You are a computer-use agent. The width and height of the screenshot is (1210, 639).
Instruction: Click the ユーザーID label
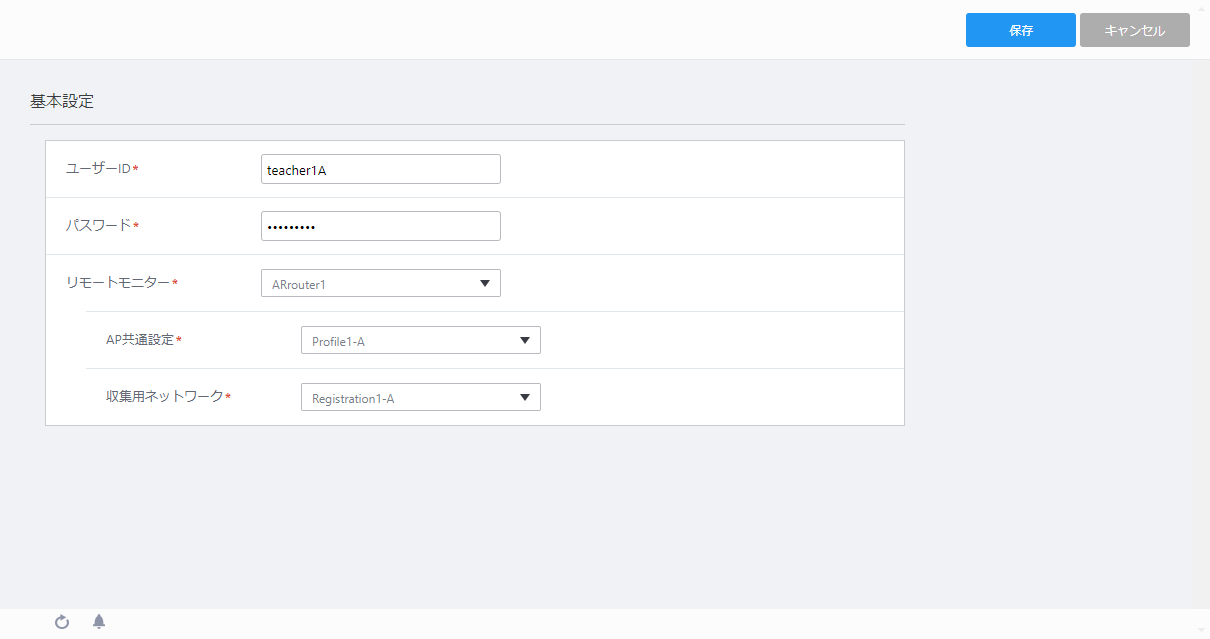point(101,168)
